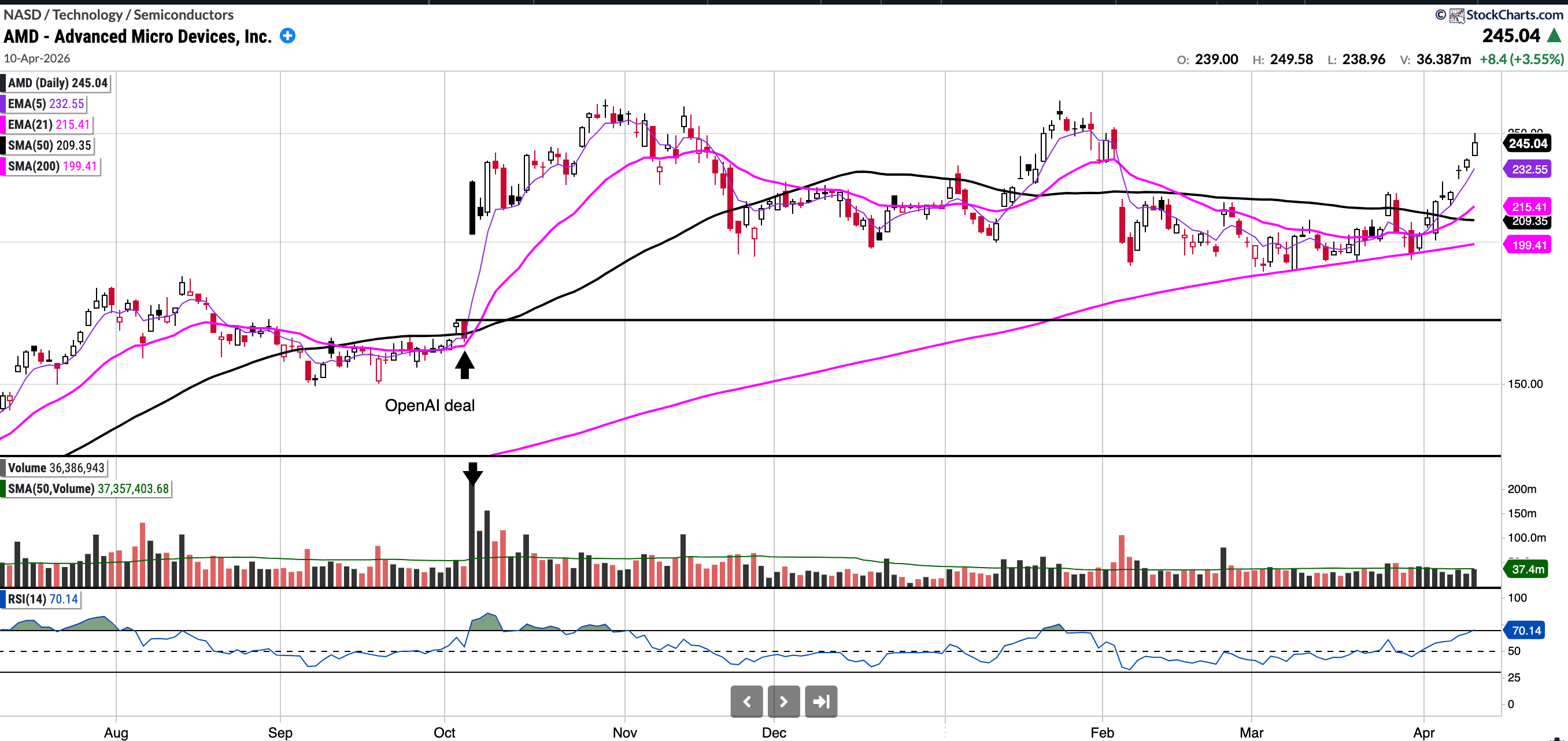Image resolution: width=1568 pixels, height=741 pixels.
Task: Click the AMD (Daily) legend entry
Action: pos(57,83)
